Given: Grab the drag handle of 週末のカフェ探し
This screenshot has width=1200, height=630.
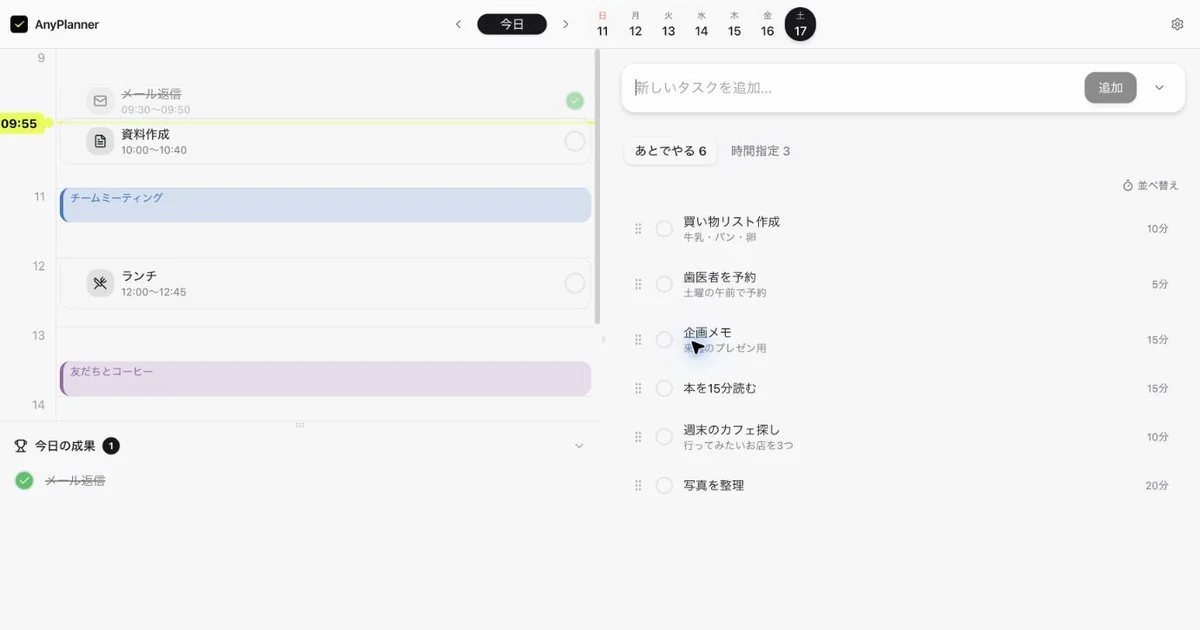Looking at the screenshot, I should tap(638, 437).
